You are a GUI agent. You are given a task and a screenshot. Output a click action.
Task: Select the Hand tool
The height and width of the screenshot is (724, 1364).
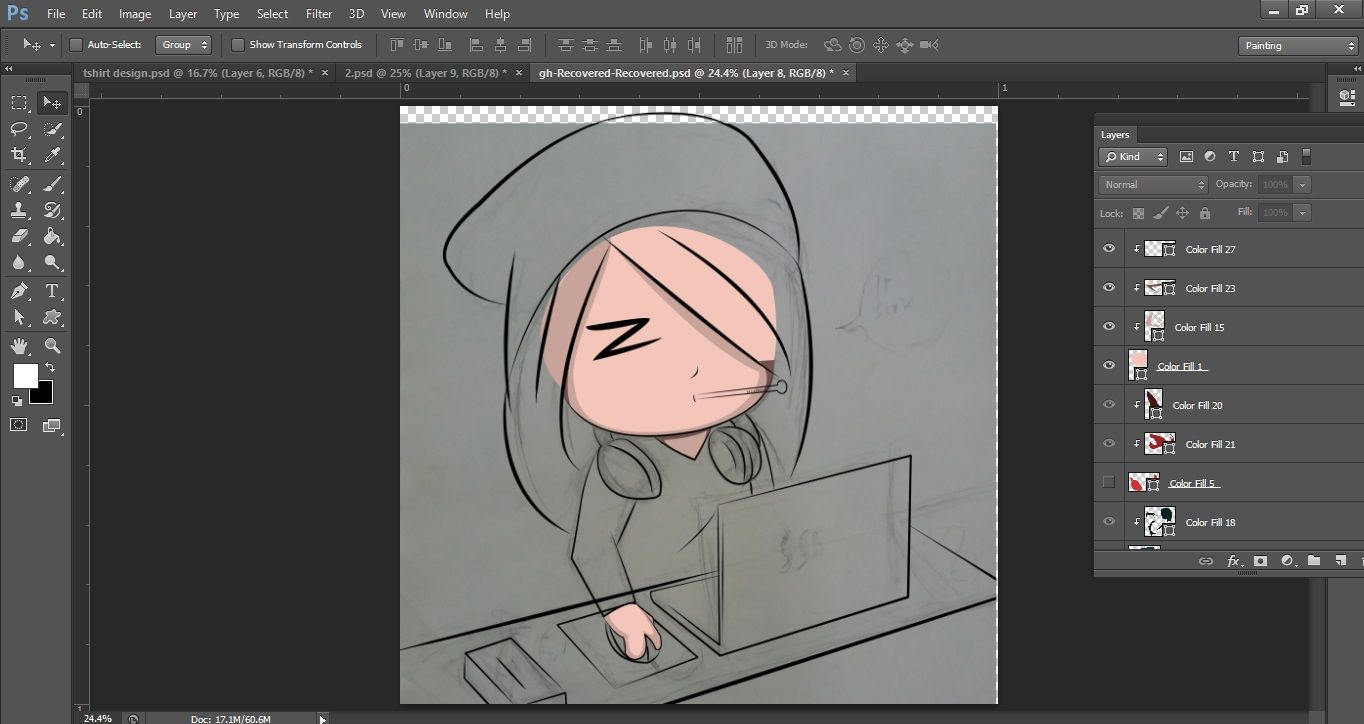19,346
